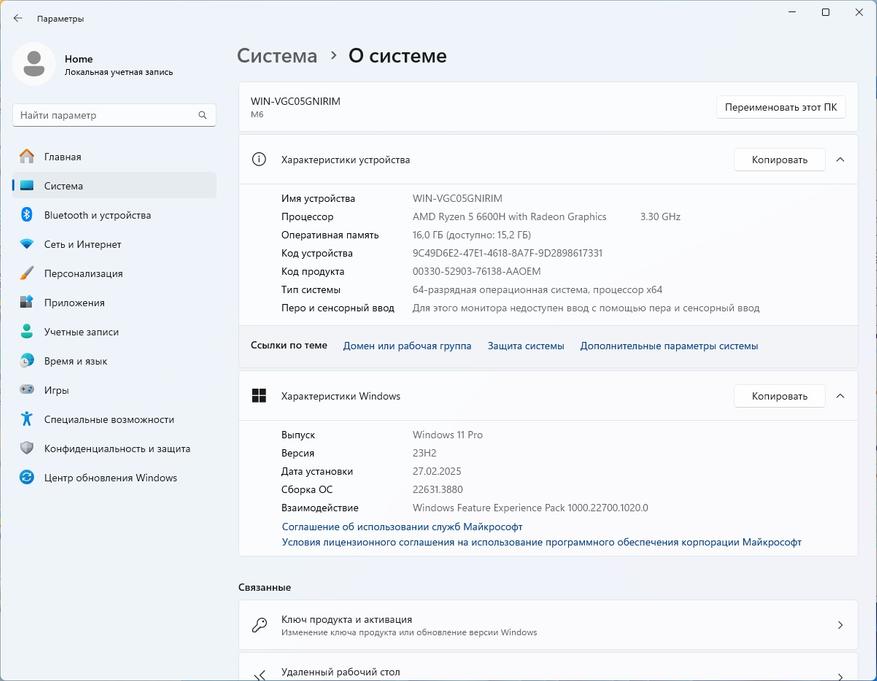Click the Найти параметр search field

(x=114, y=115)
